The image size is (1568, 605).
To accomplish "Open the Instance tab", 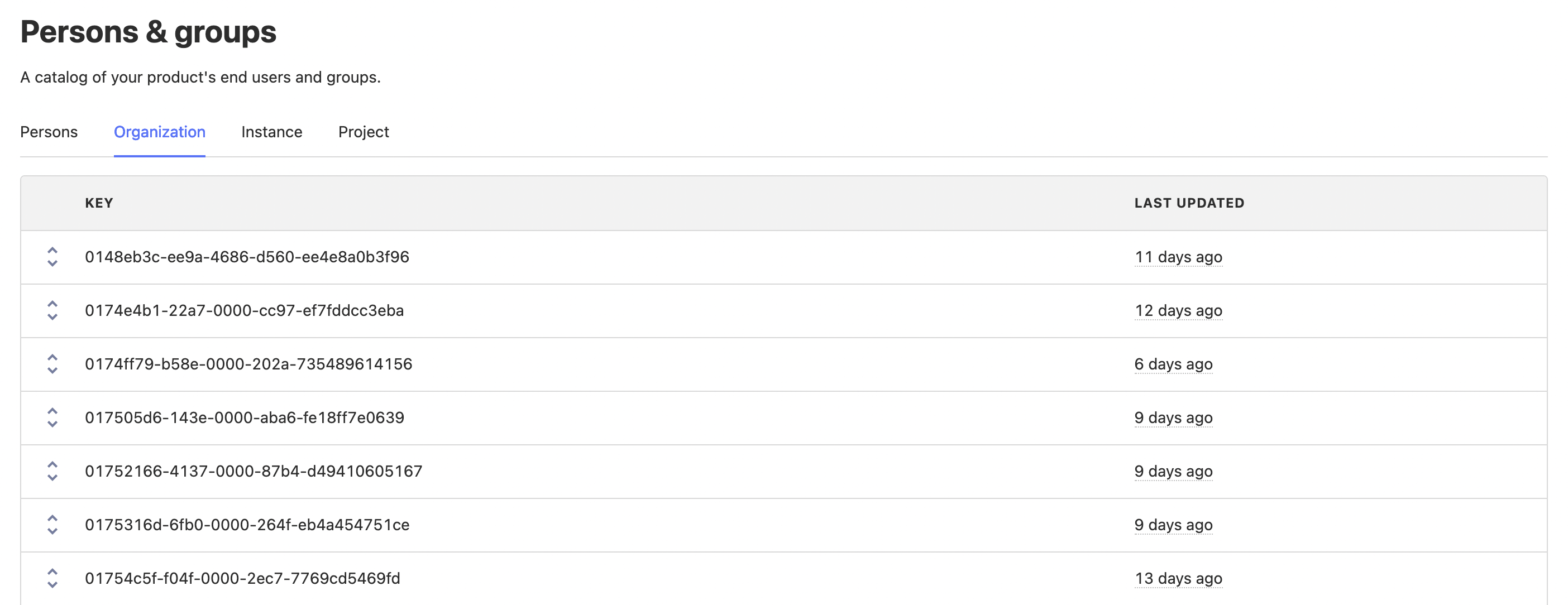I will (x=271, y=132).
